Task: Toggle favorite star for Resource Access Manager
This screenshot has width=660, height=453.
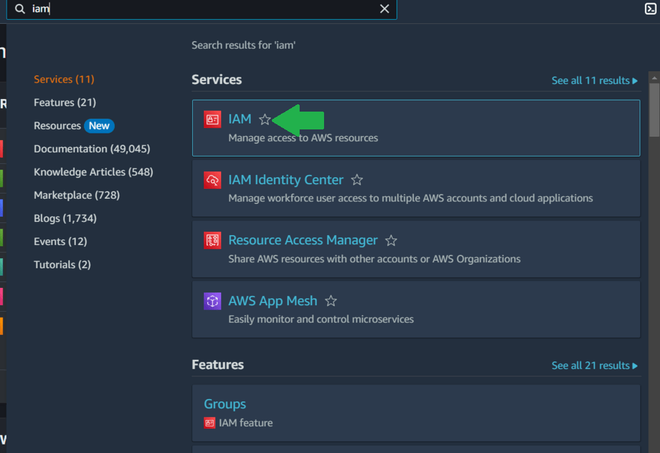Action: tap(391, 241)
